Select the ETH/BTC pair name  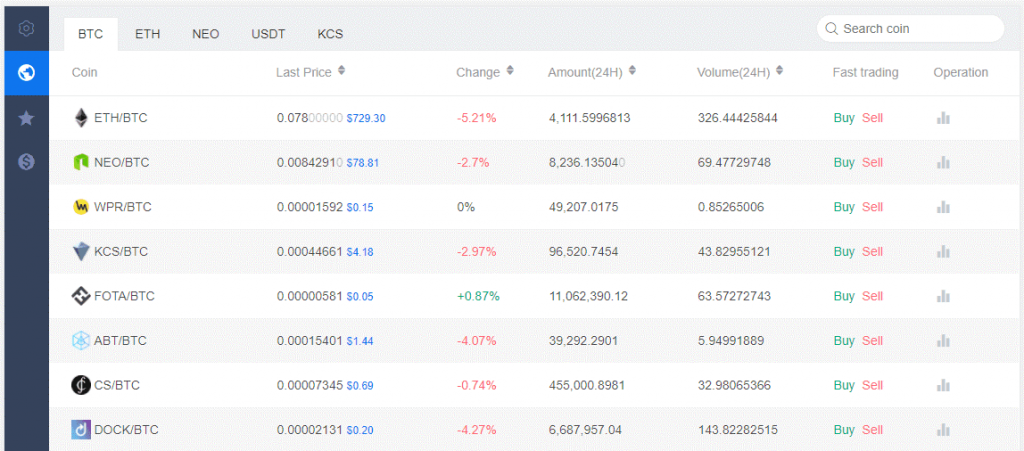121,118
